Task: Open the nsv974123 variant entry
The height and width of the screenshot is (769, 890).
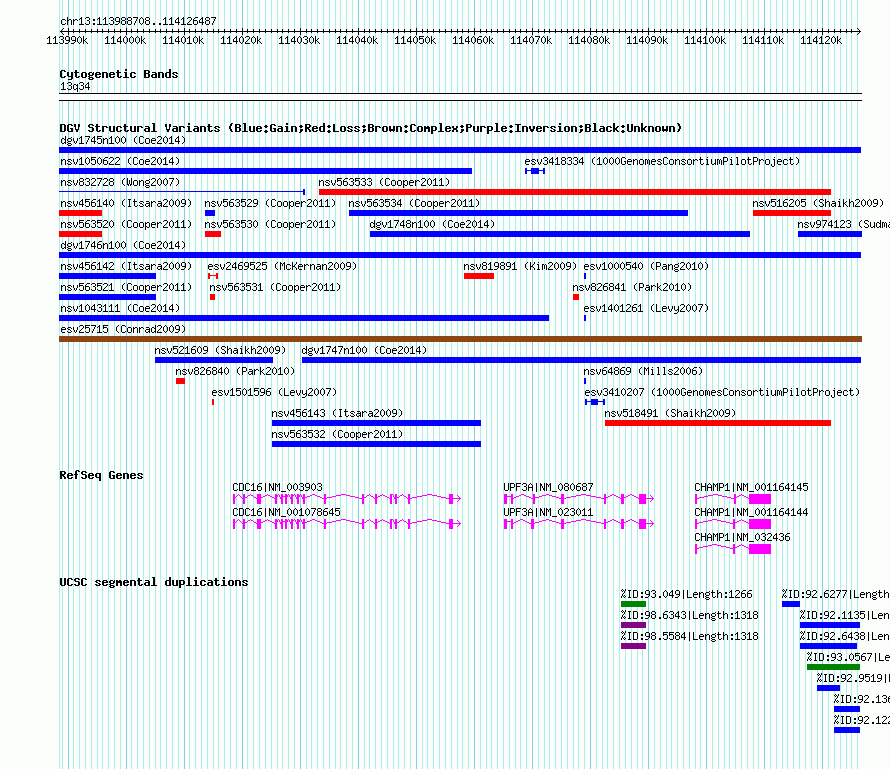Action: pyautogui.click(x=830, y=234)
